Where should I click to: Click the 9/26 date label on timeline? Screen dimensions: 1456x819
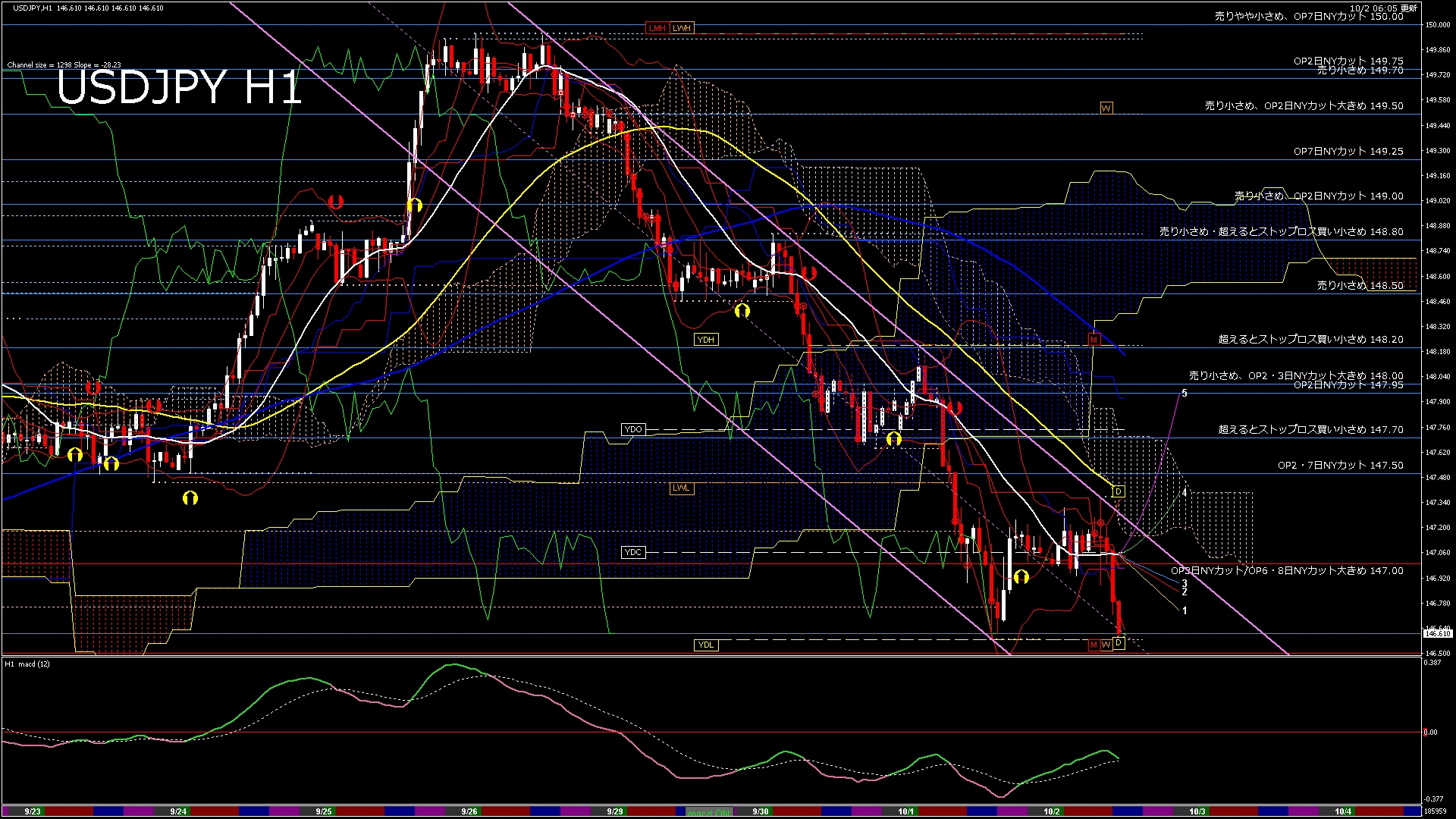pyautogui.click(x=469, y=811)
